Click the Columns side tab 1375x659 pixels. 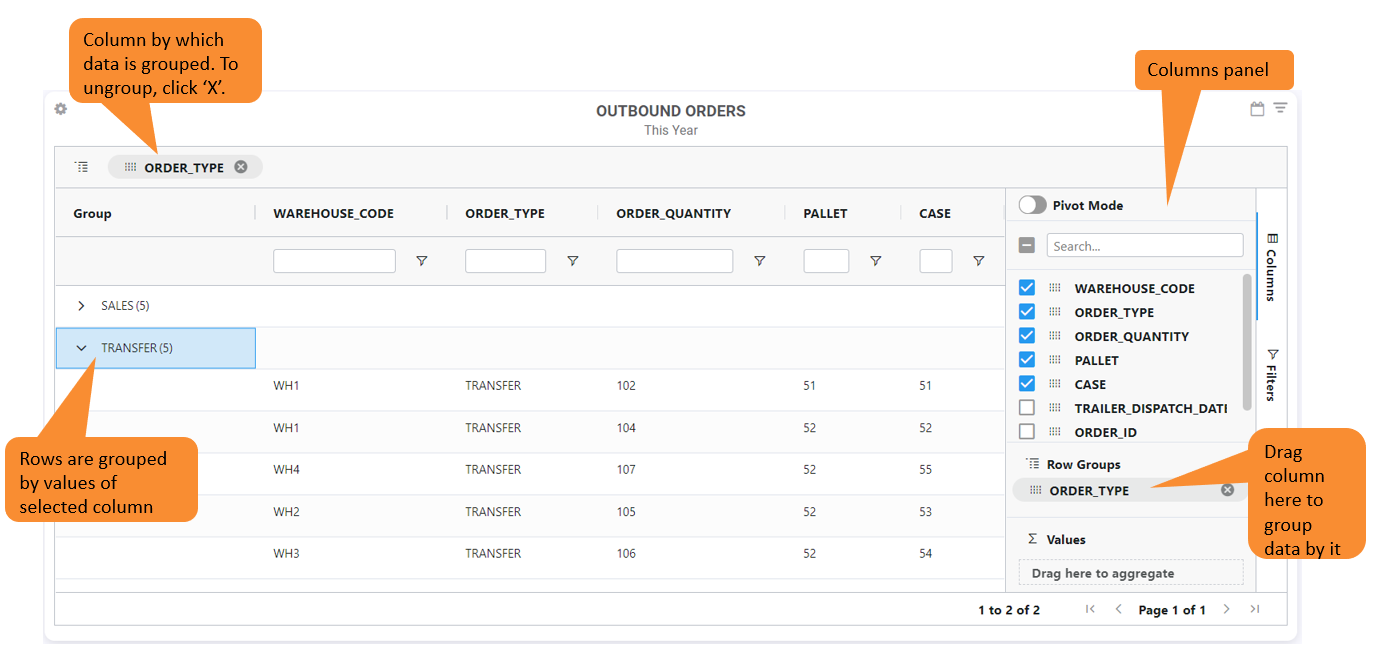point(1272,266)
